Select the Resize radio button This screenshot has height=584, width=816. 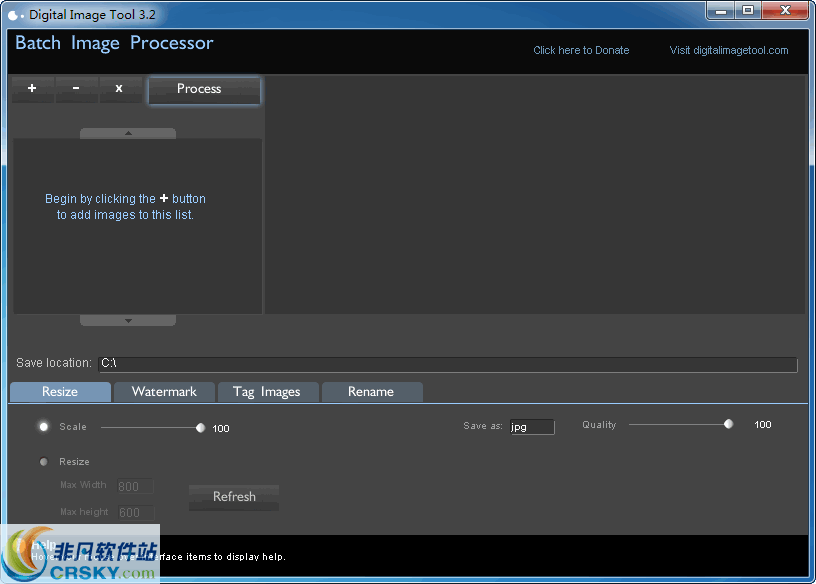[x=43, y=461]
